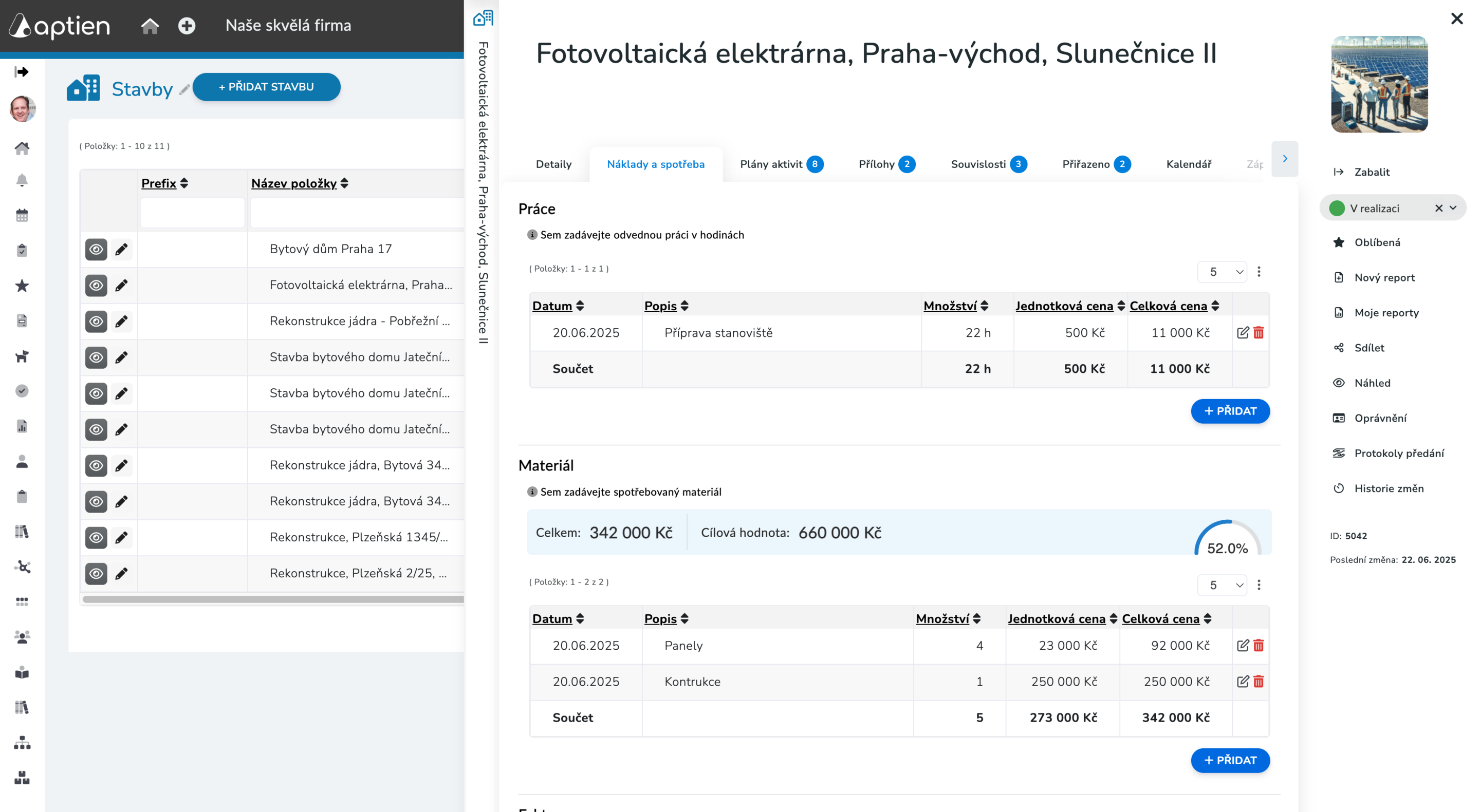Add material with Materiál + PŘIDAT button
This screenshot has height=812, width=1480.
point(1230,760)
